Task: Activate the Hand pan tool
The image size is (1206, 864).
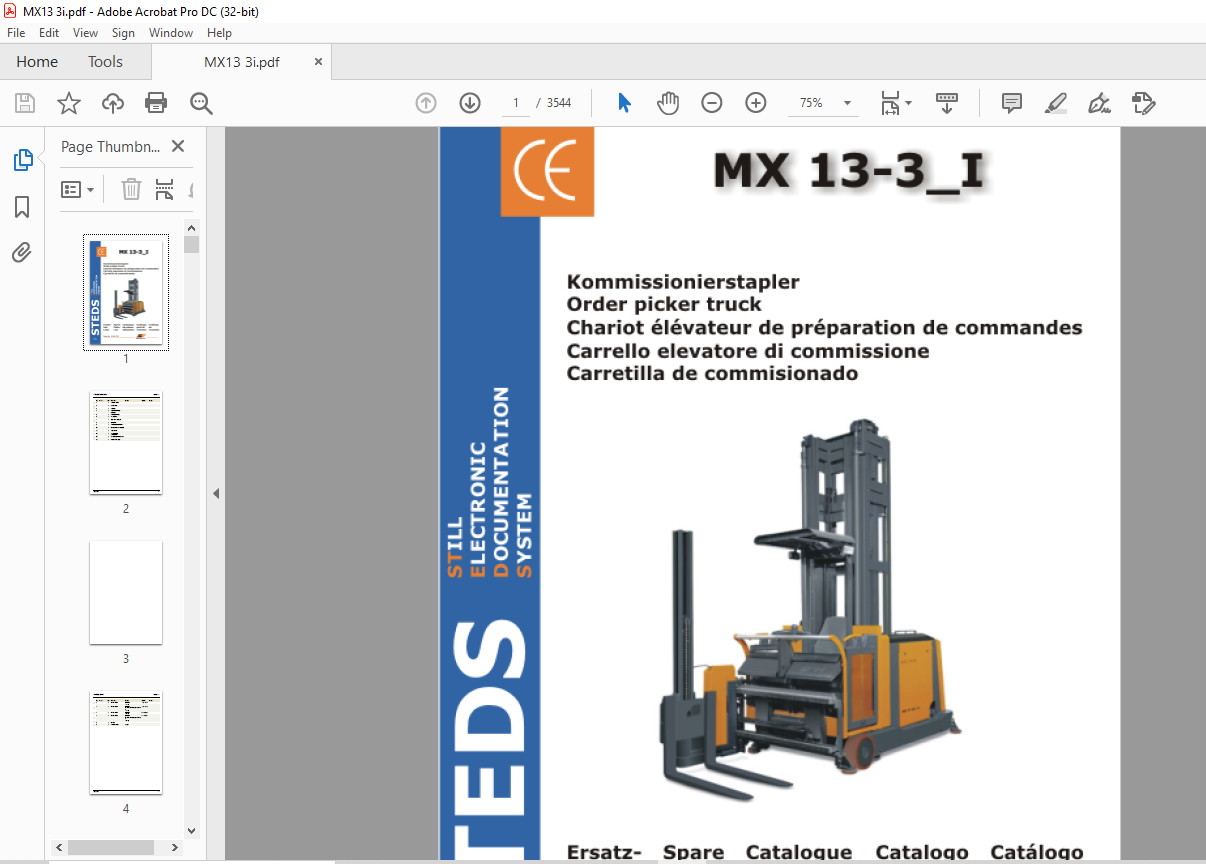Action: tap(668, 103)
